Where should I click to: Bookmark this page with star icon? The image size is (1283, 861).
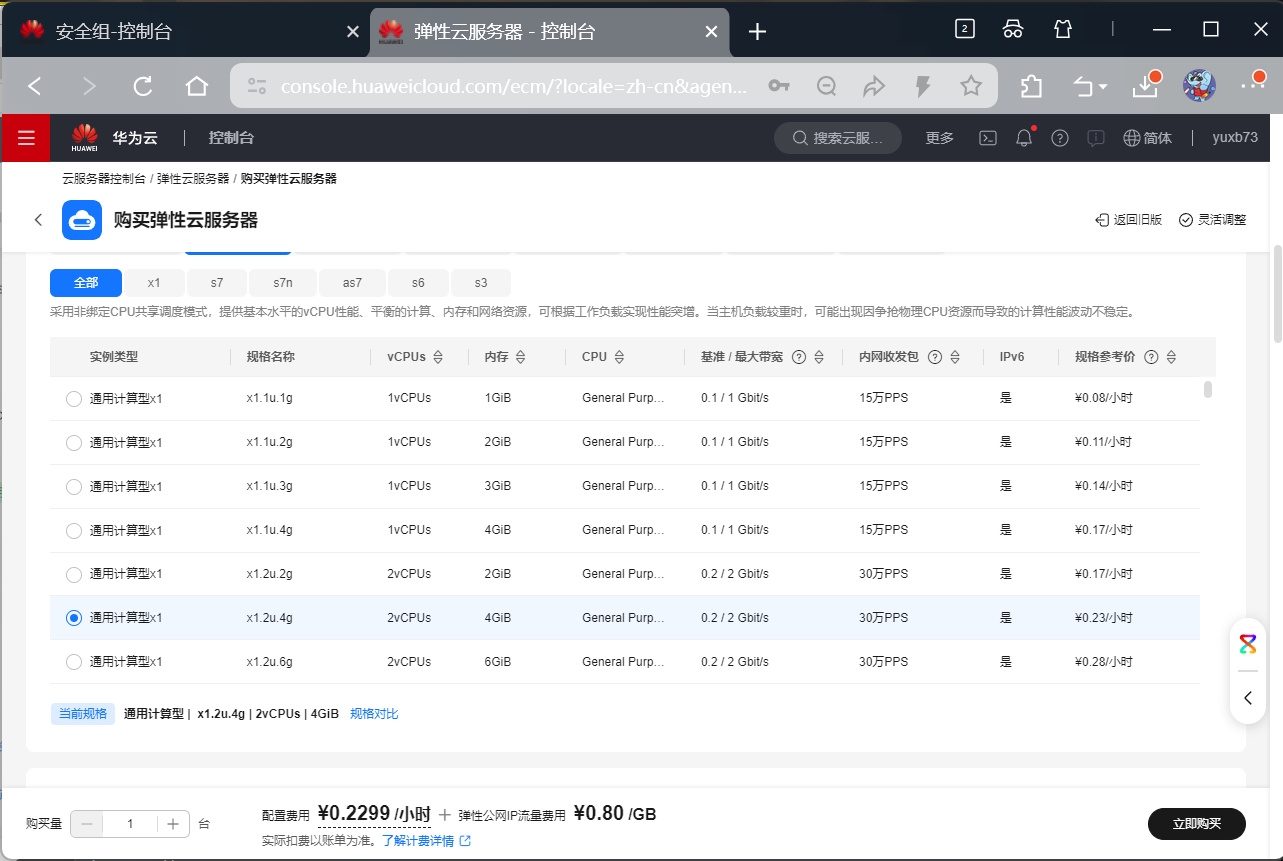coord(971,86)
